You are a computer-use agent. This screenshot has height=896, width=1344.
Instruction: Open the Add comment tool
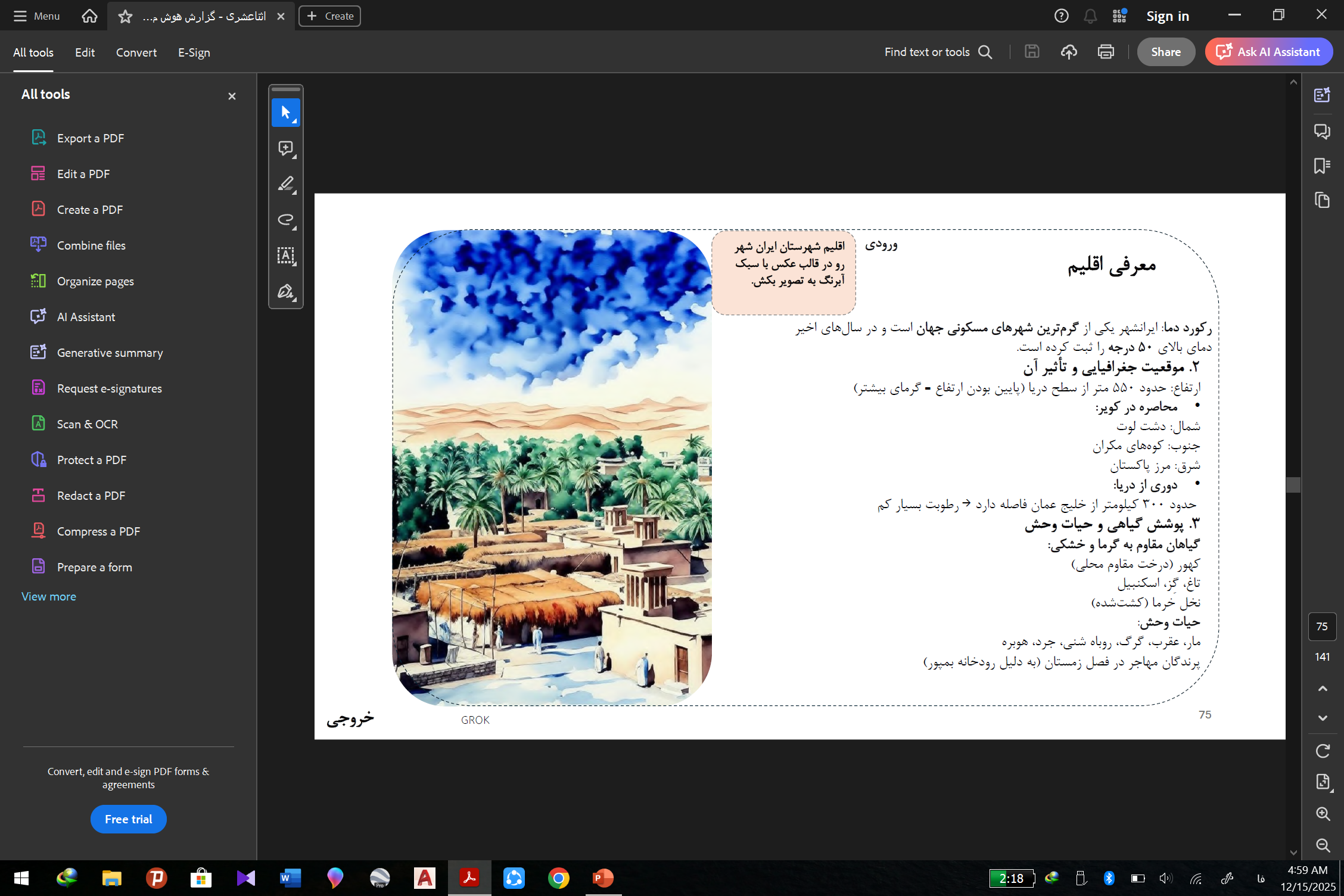286,148
